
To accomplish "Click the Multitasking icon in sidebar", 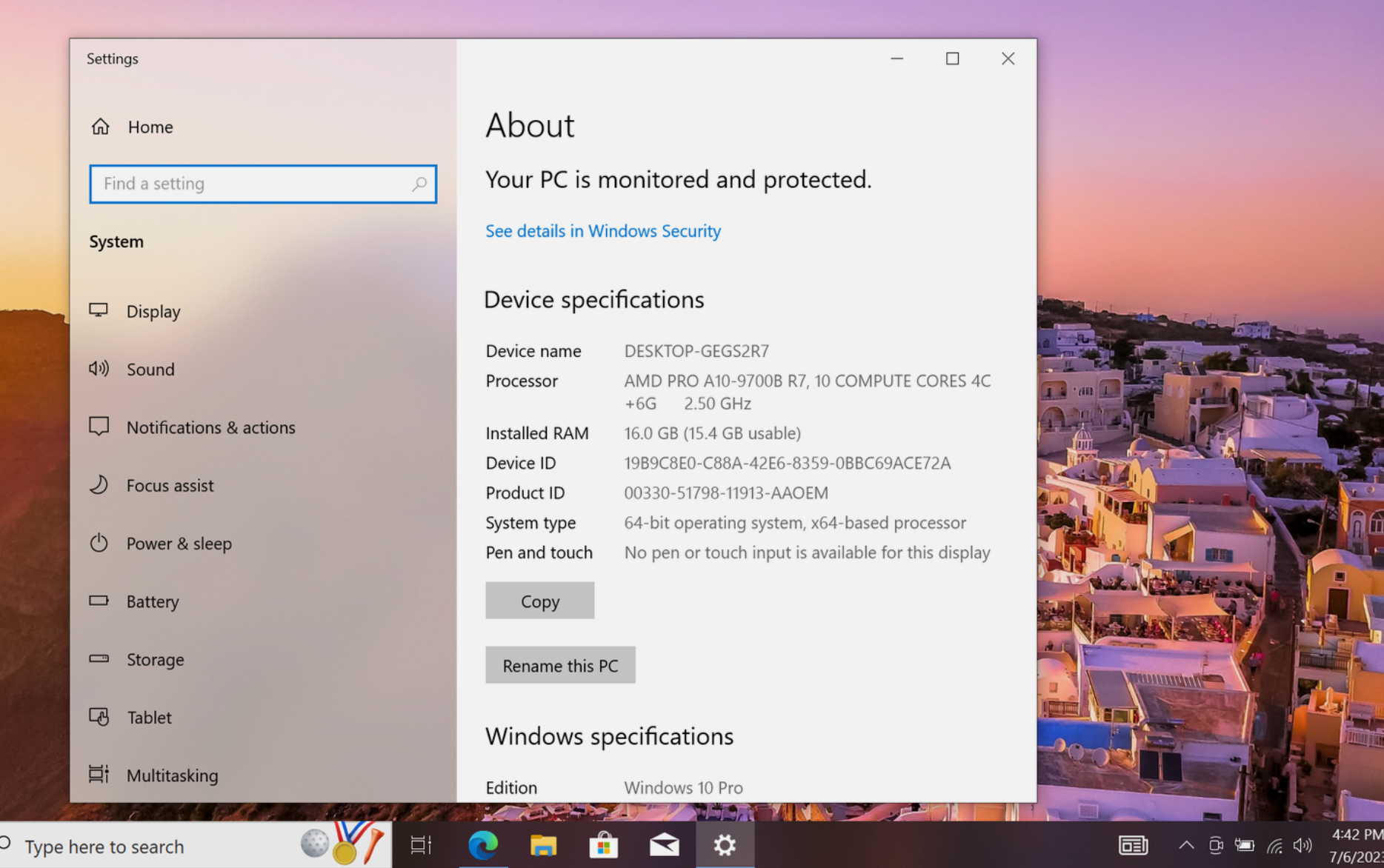I will (x=99, y=774).
